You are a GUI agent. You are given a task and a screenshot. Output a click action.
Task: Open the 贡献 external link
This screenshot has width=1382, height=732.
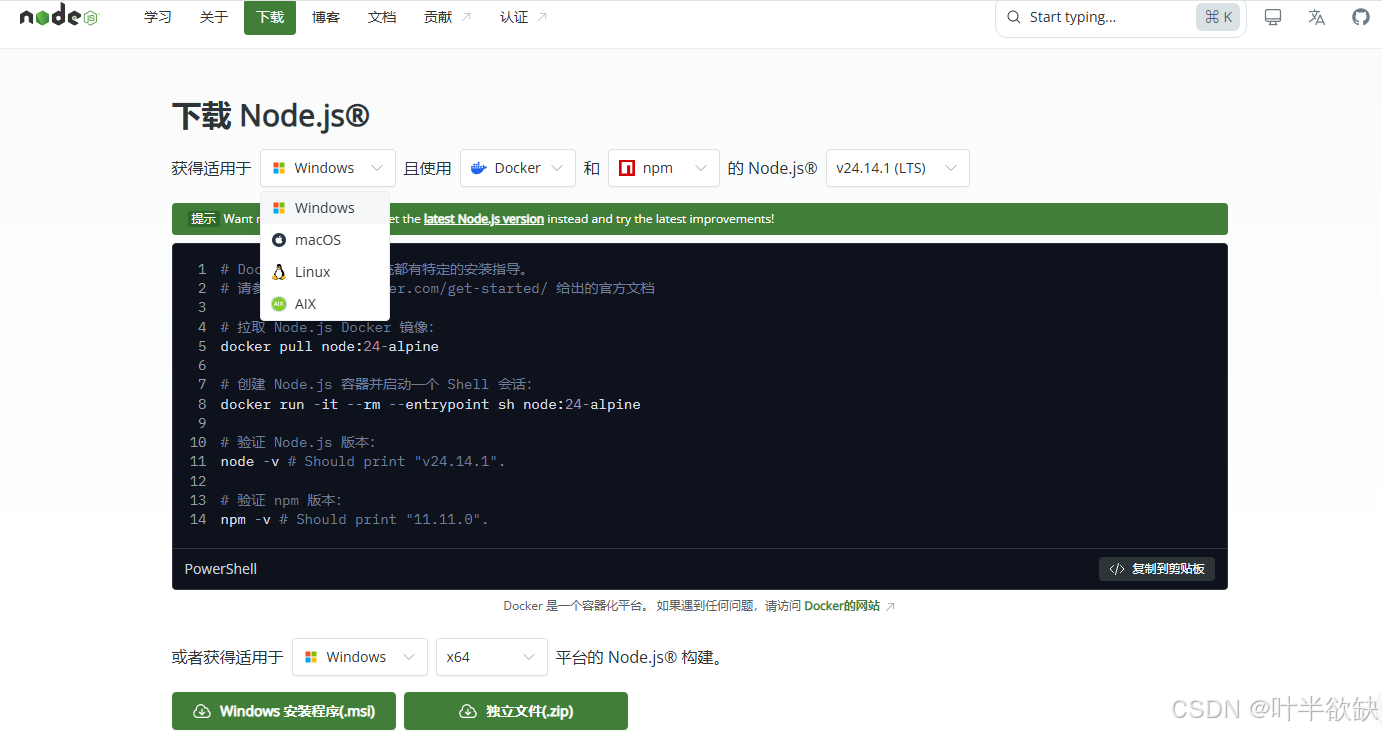(447, 17)
